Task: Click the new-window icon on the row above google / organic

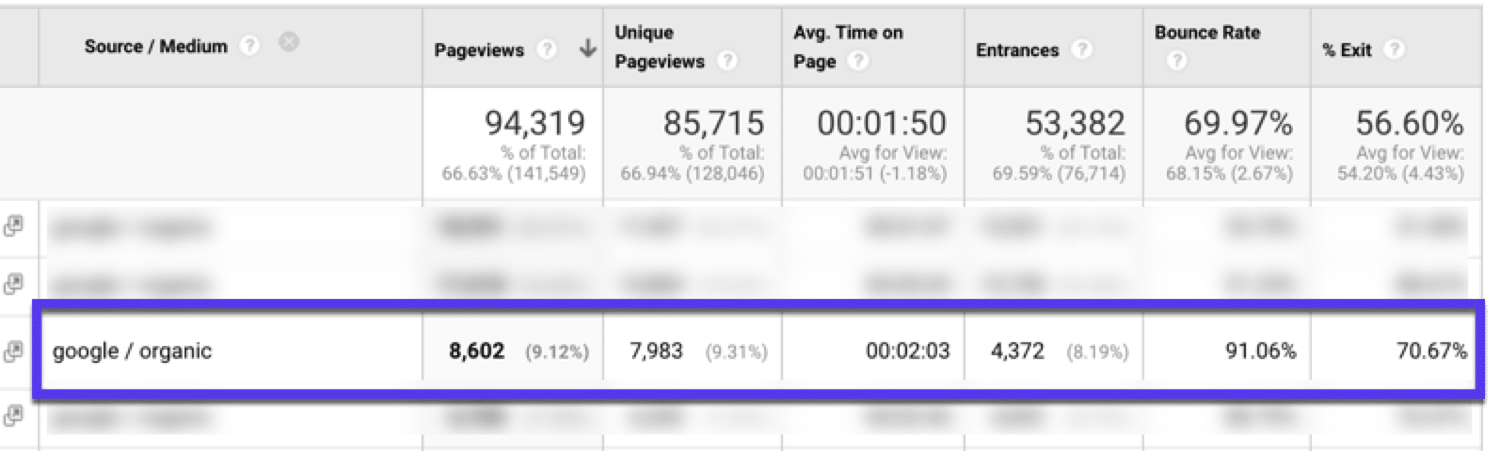Action: (x=13, y=283)
